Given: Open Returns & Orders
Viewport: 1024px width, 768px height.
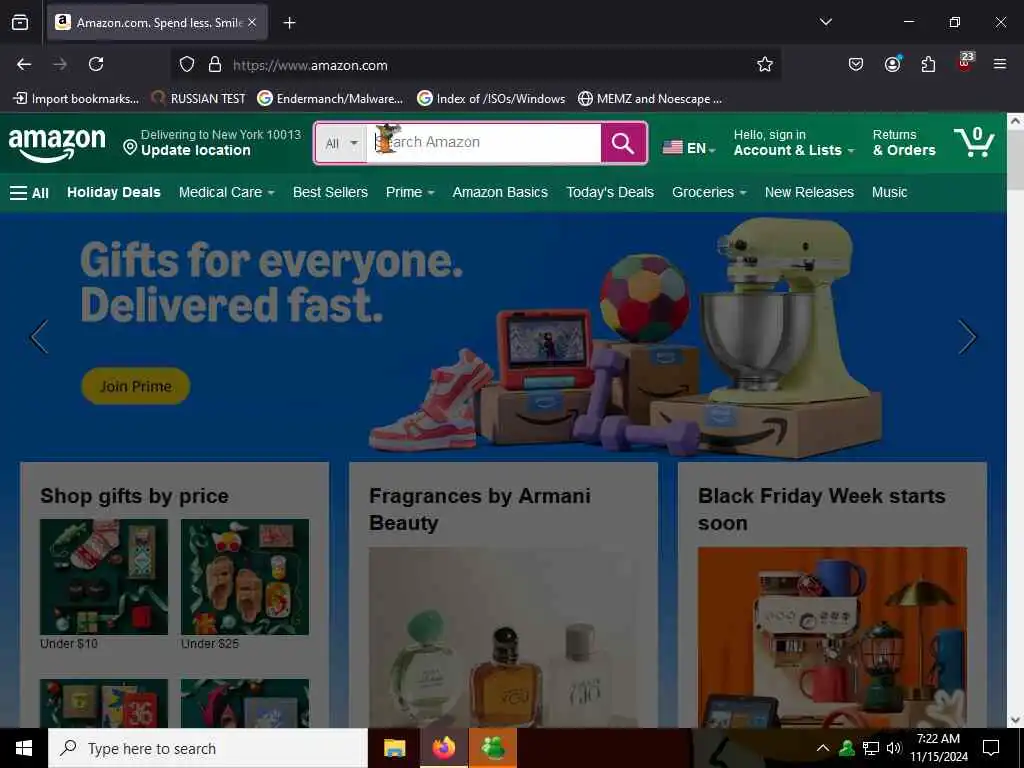Looking at the screenshot, I should tap(904, 142).
